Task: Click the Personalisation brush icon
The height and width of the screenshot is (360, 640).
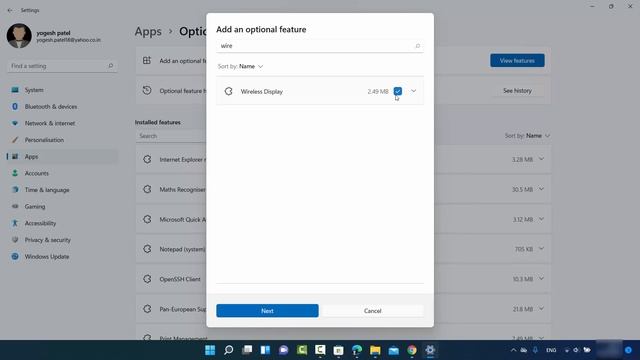Action: 15,140
